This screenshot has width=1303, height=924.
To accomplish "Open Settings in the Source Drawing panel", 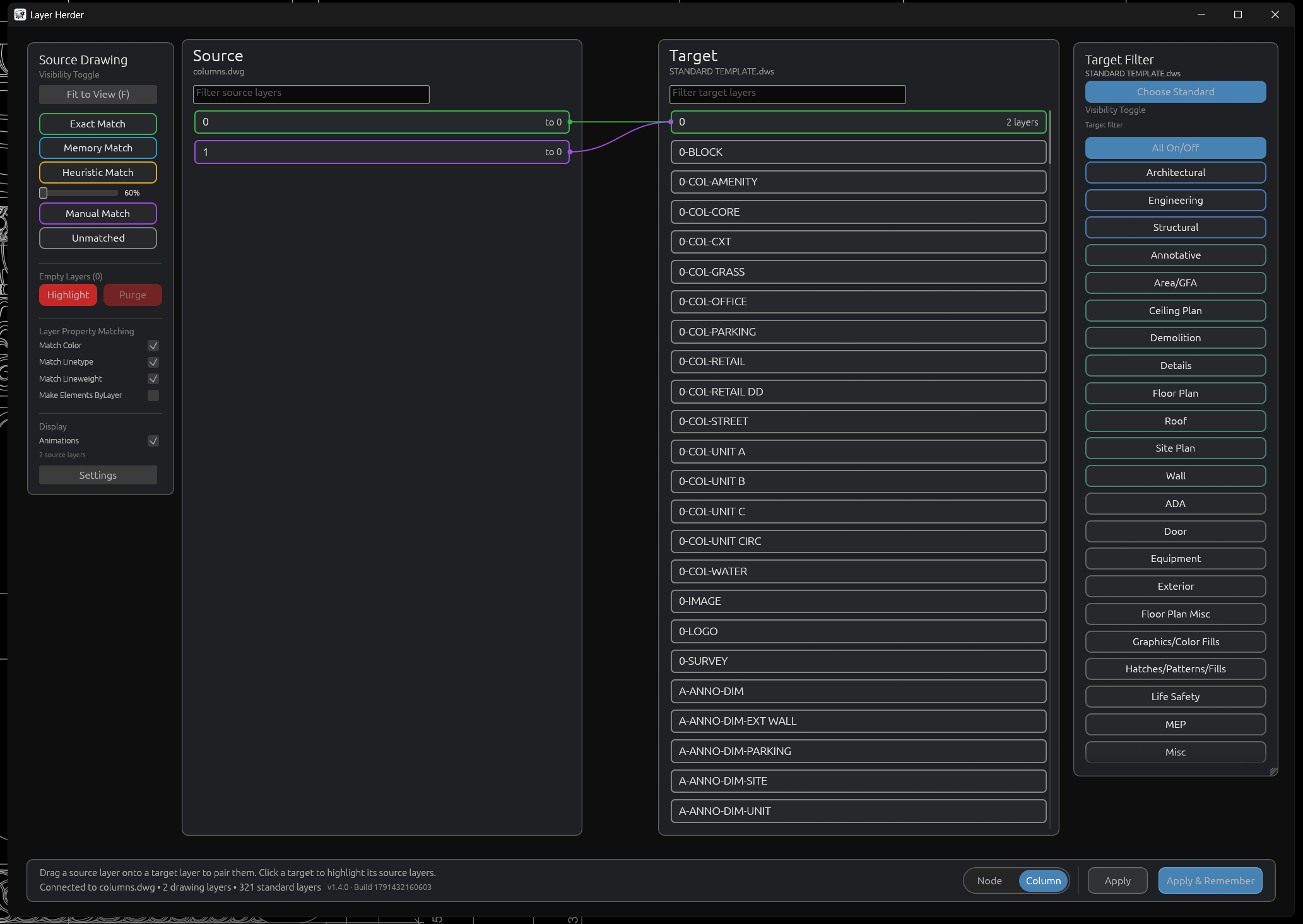I will pos(98,475).
